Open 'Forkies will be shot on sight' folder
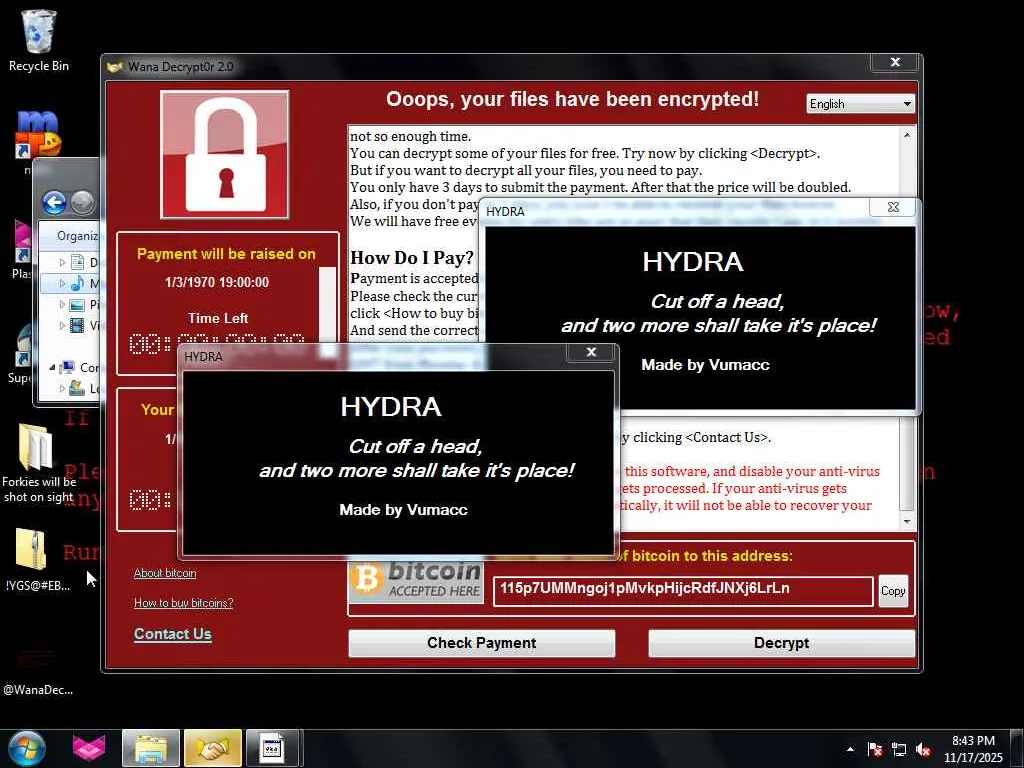The width and height of the screenshot is (1024, 768). [35, 446]
